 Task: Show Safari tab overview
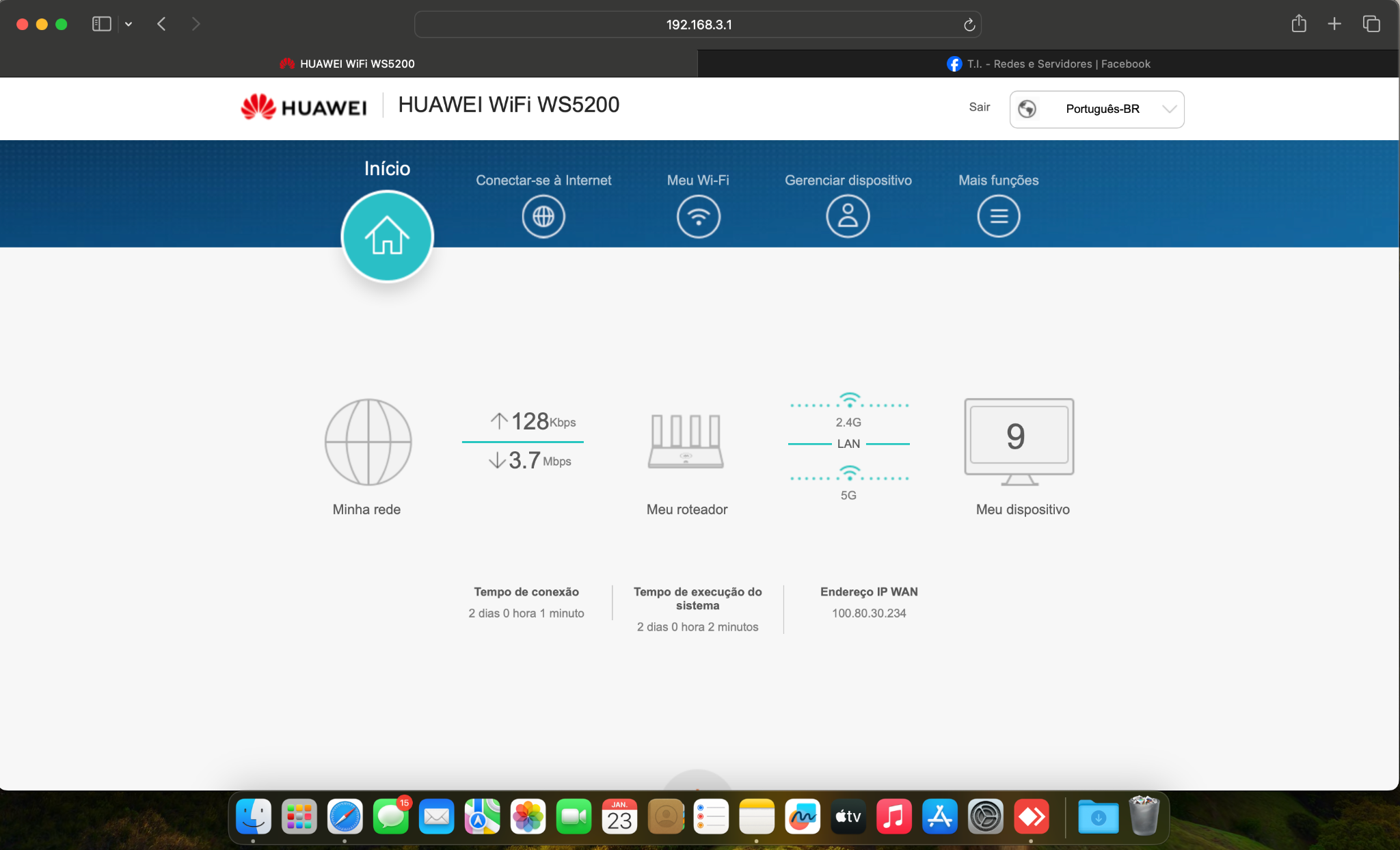point(1371,24)
